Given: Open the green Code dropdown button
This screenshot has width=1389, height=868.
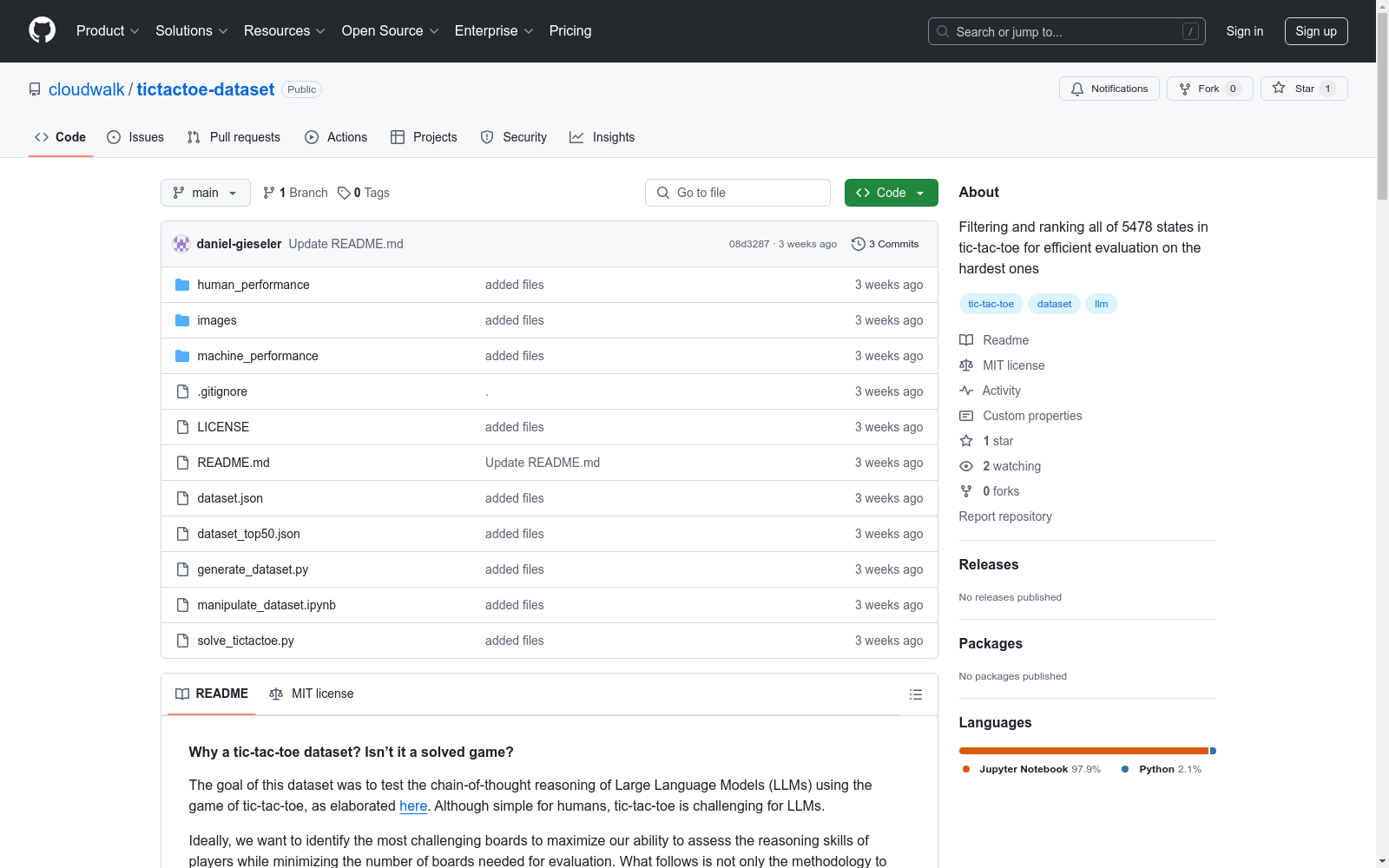Looking at the screenshot, I should (891, 193).
